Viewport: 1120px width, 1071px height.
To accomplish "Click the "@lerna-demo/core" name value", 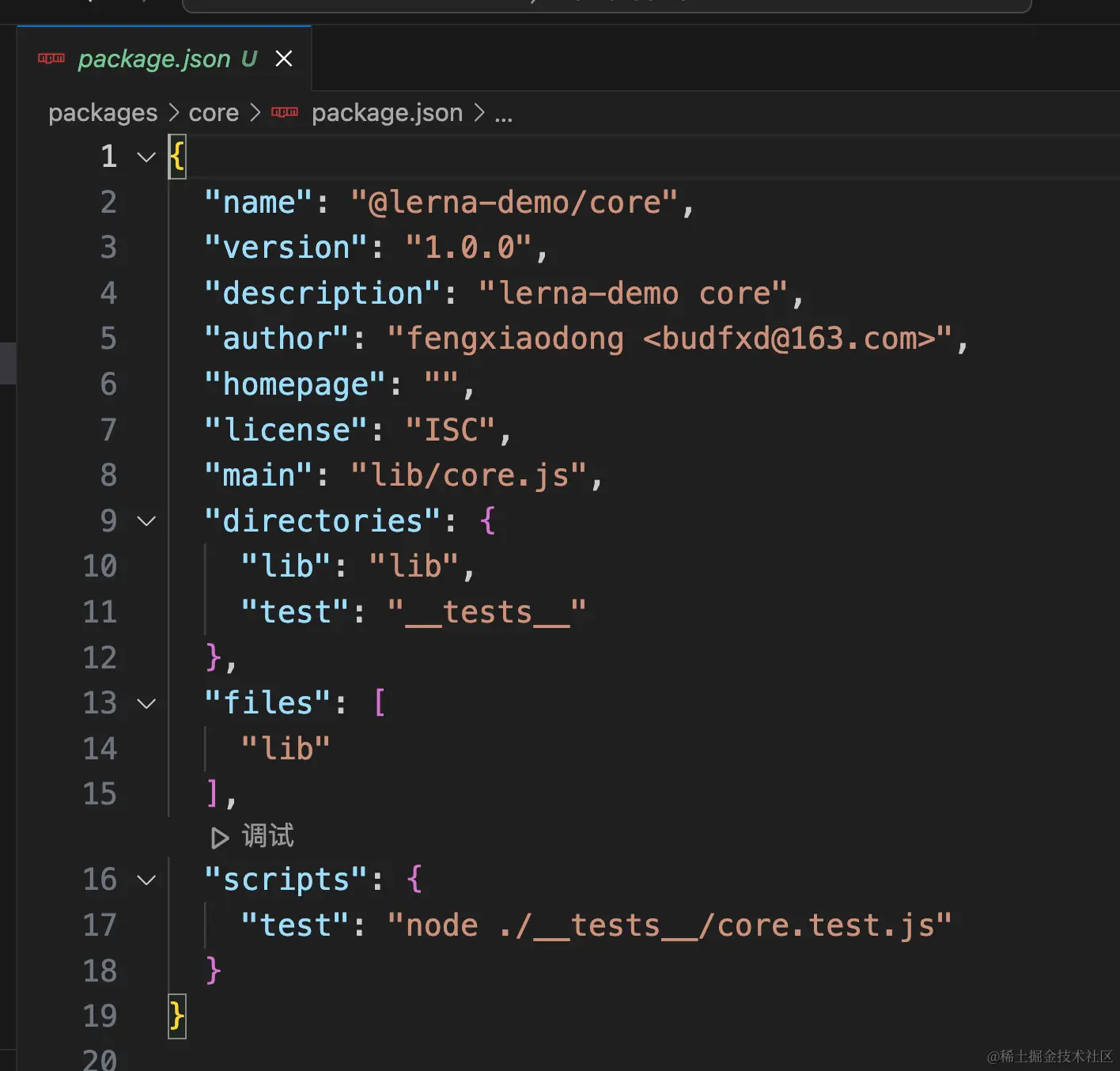I will click(x=514, y=202).
